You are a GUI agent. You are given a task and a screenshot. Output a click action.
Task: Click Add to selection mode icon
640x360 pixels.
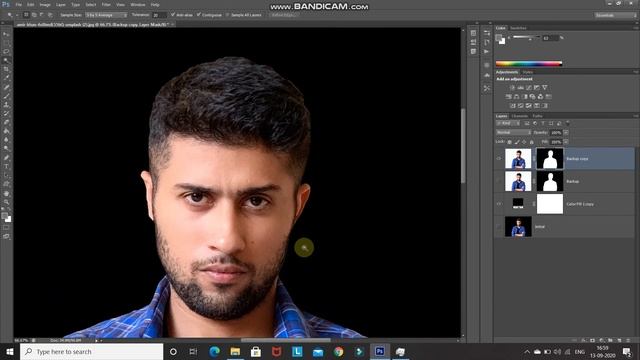tap(34, 15)
